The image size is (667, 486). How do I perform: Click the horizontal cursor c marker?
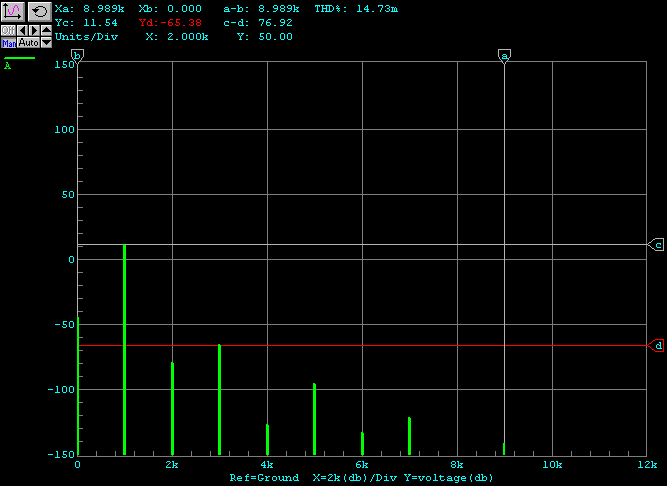657,244
